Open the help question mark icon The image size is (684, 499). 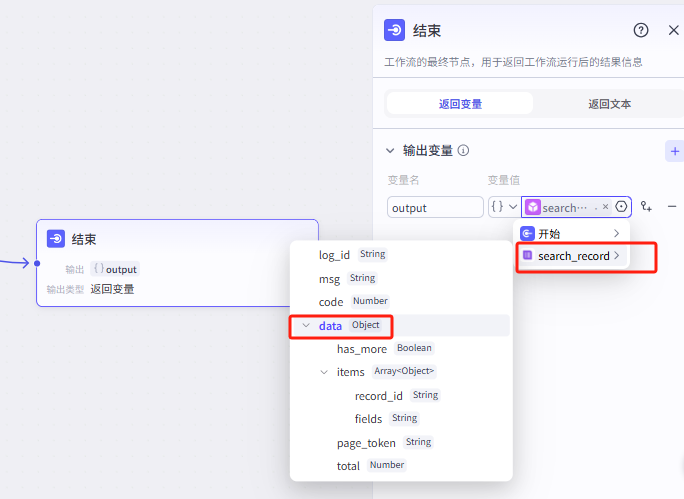click(641, 30)
